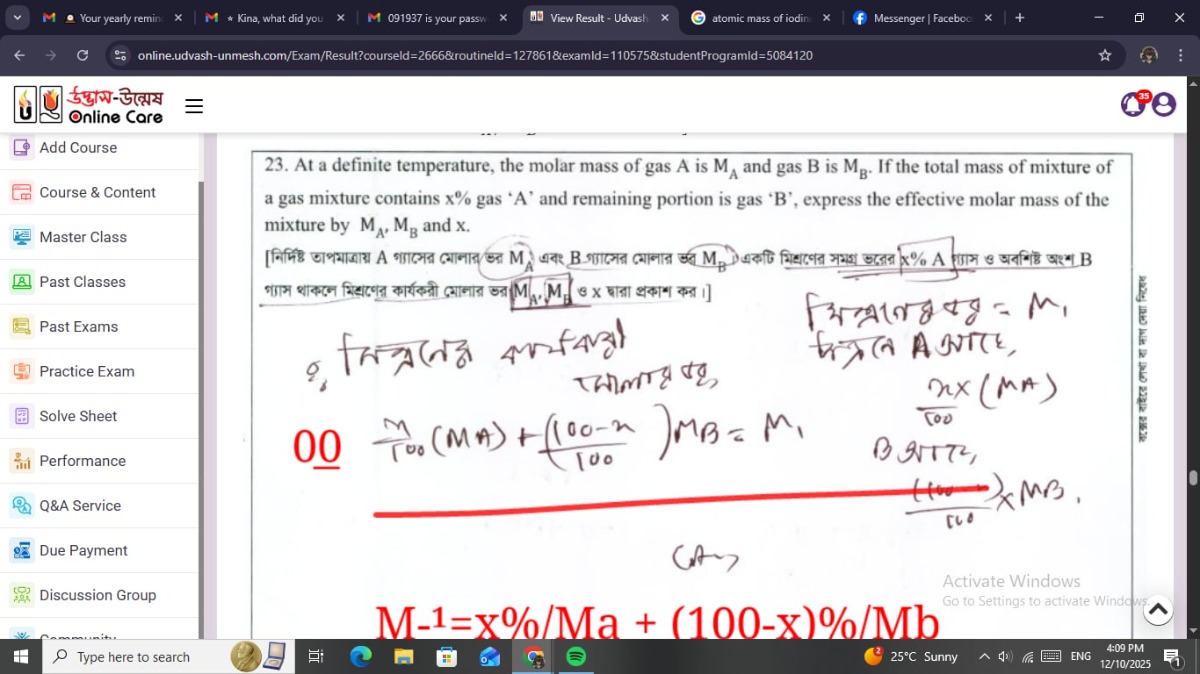Image resolution: width=1200 pixels, height=674 pixels.
Task: Click the scroll-to-top chevron button
Action: click(x=1157, y=609)
